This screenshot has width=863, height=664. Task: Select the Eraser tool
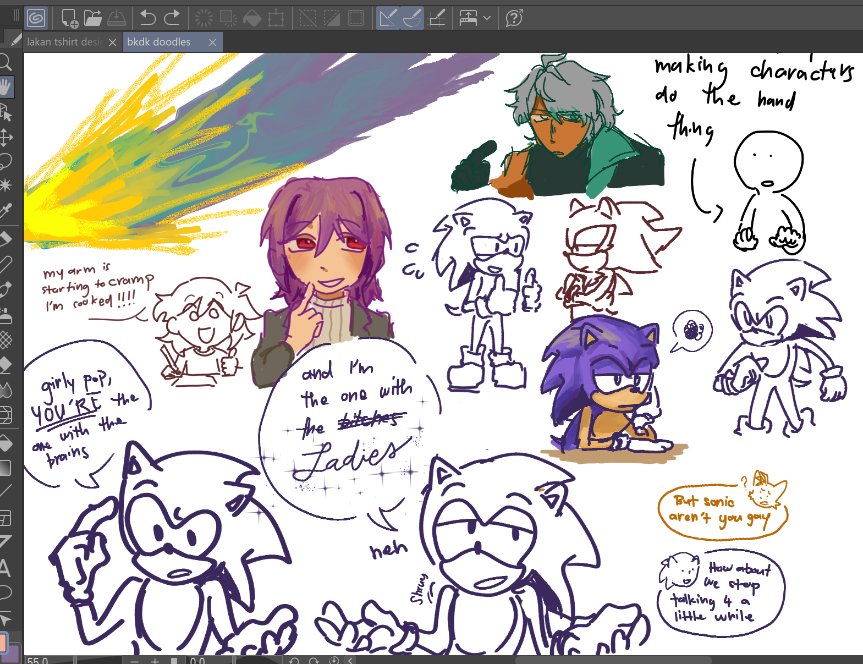coord(6,365)
